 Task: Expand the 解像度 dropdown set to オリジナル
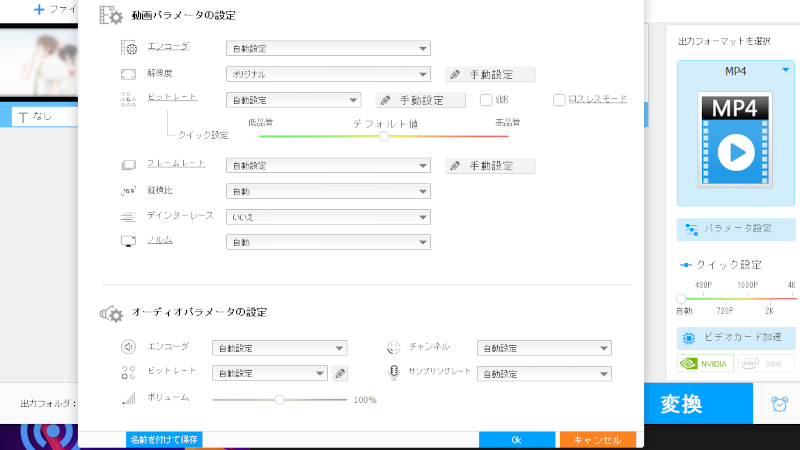point(328,74)
